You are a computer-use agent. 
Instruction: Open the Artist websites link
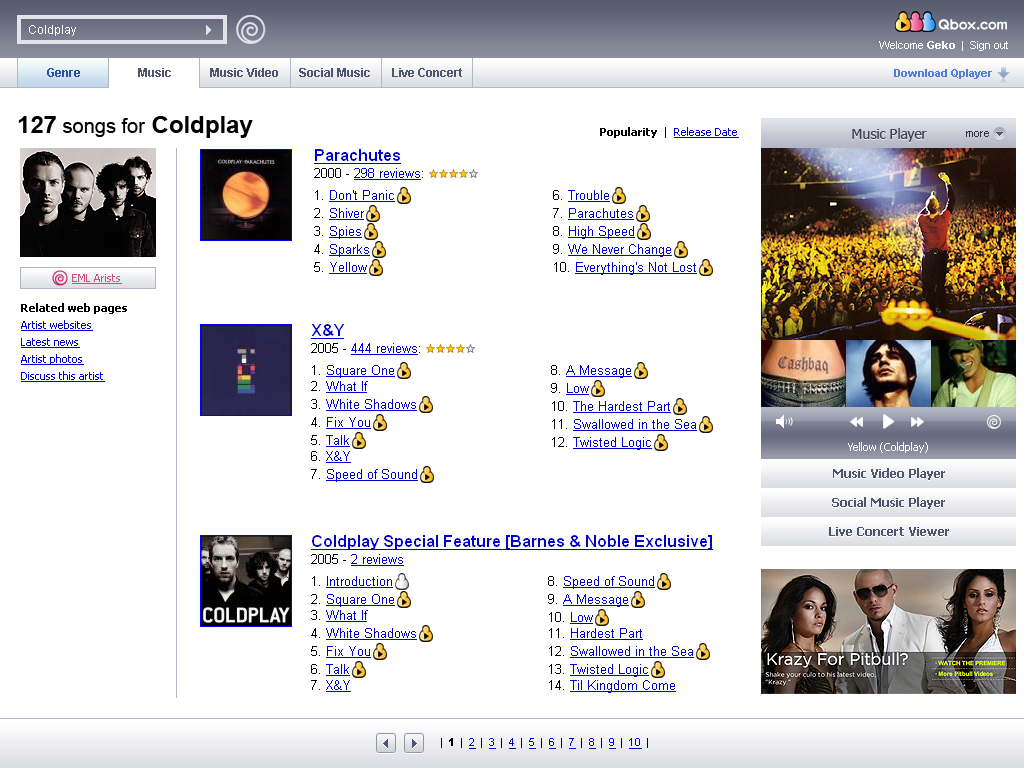click(x=56, y=325)
